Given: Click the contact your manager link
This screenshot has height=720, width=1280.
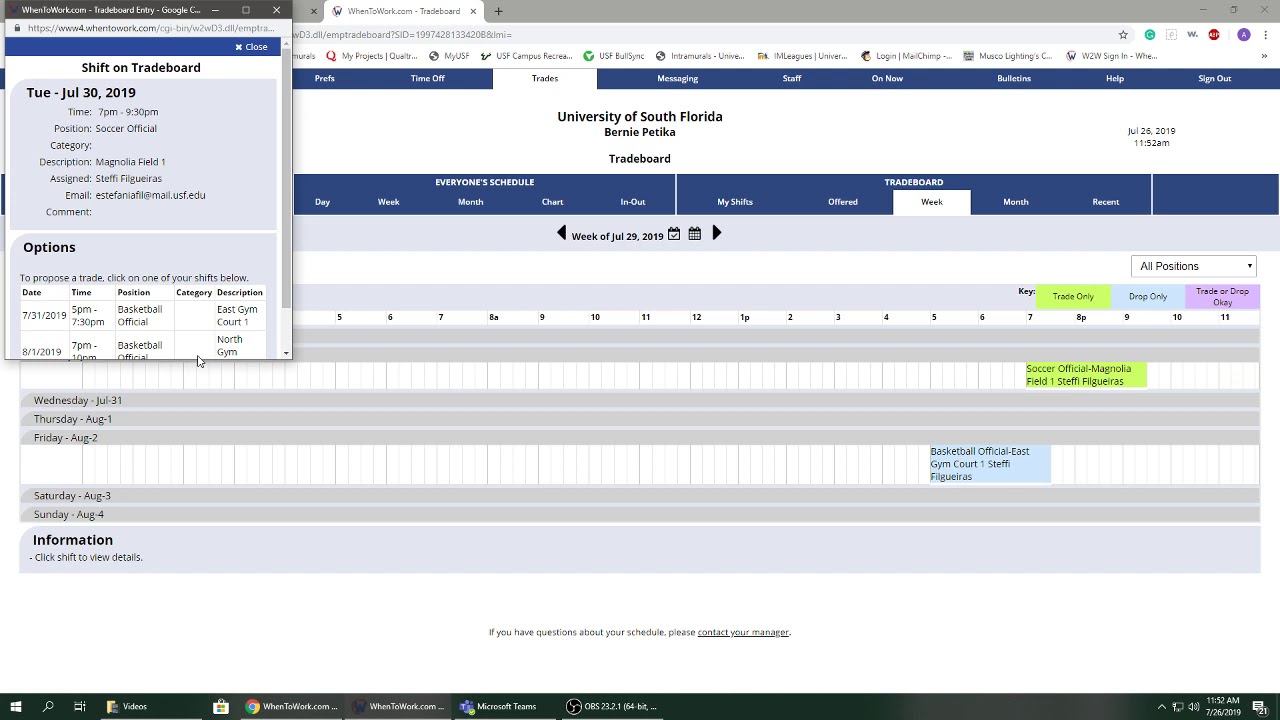Looking at the screenshot, I should [743, 632].
